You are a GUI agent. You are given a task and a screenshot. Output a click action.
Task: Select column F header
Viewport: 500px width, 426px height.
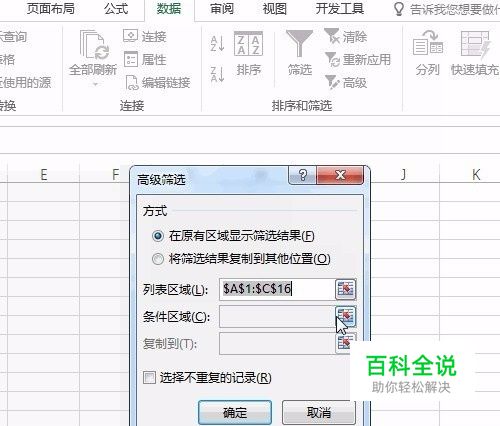coord(115,175)
